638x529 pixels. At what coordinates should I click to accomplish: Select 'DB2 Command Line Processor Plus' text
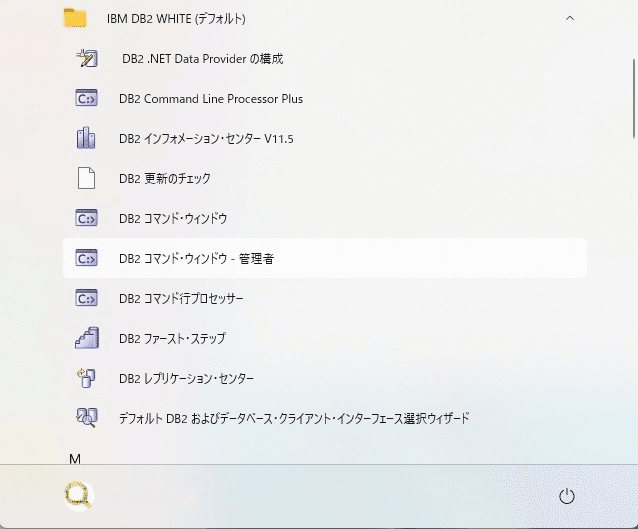click(211, 99)
